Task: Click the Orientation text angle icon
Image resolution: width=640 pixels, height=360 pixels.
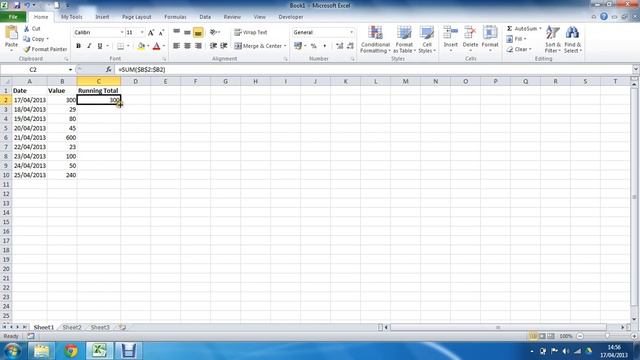Action: tap(213, 32)
